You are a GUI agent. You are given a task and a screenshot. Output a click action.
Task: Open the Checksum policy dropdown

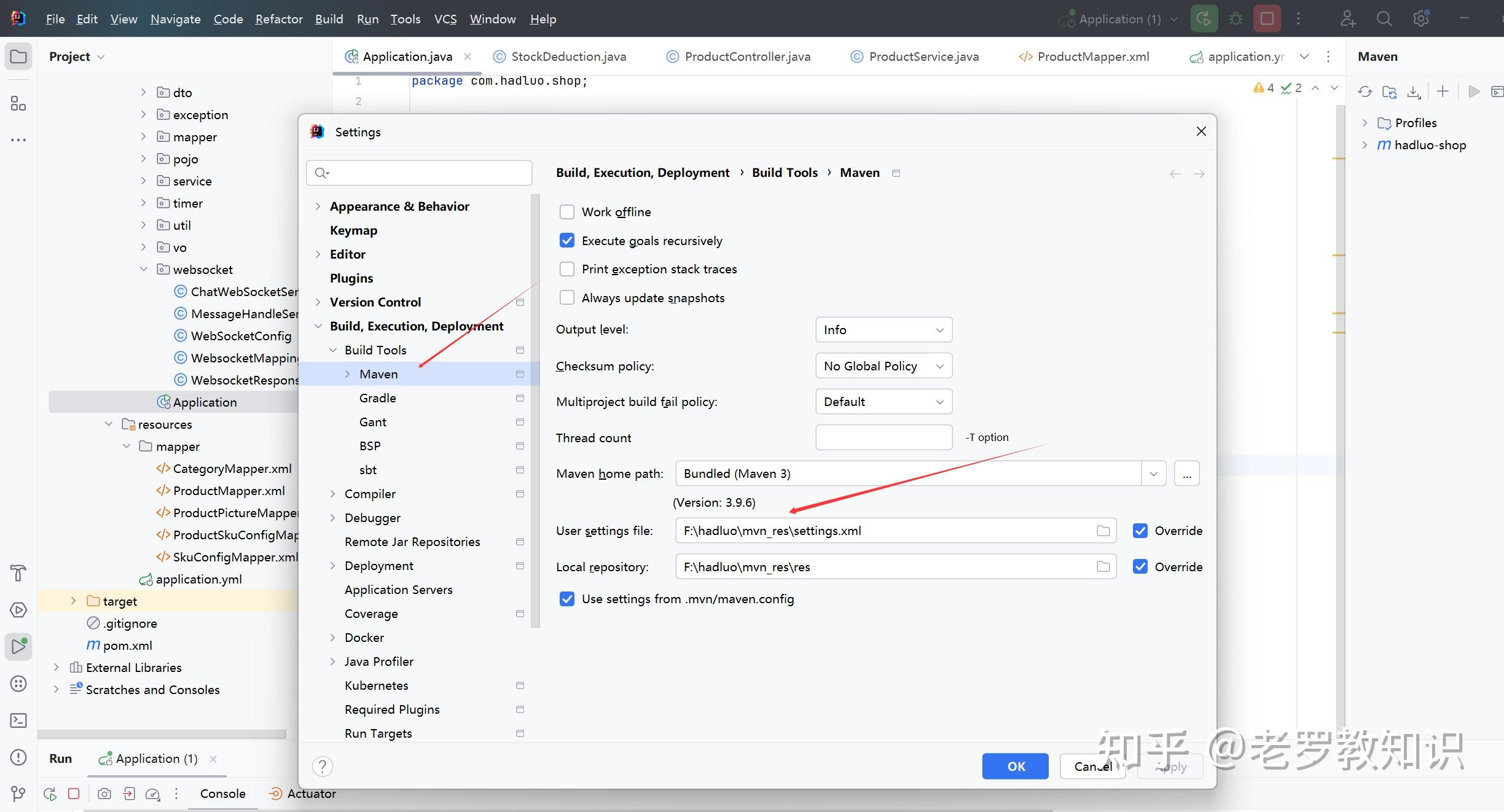[x=883, y=366]
